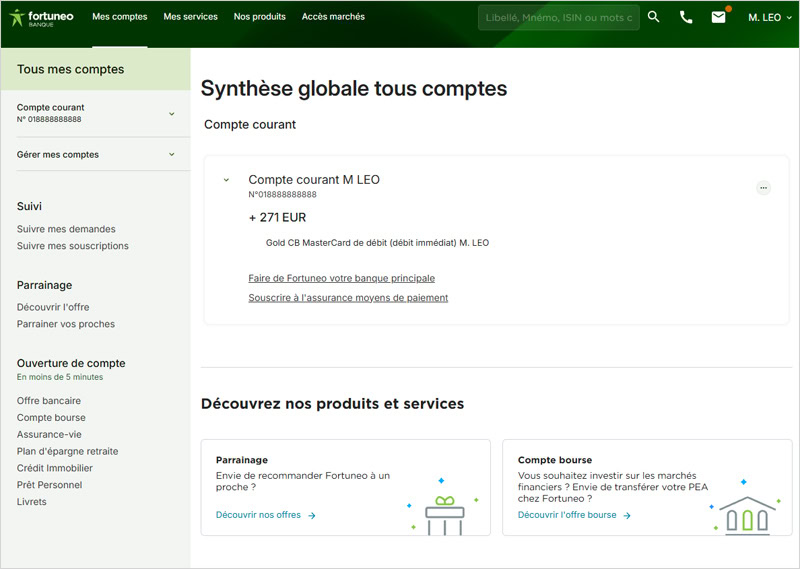Collapse the Compte courant M LEO card
Screen dimensions: 800x569
226,180
